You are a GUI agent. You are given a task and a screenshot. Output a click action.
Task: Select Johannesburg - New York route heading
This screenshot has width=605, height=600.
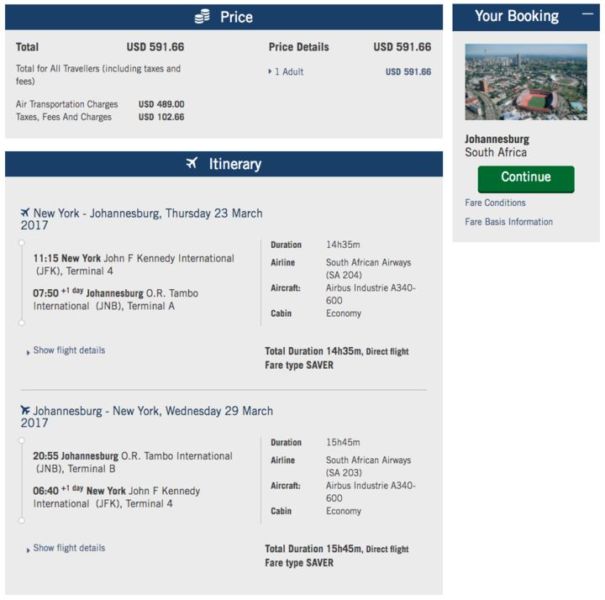click(147, 417)
